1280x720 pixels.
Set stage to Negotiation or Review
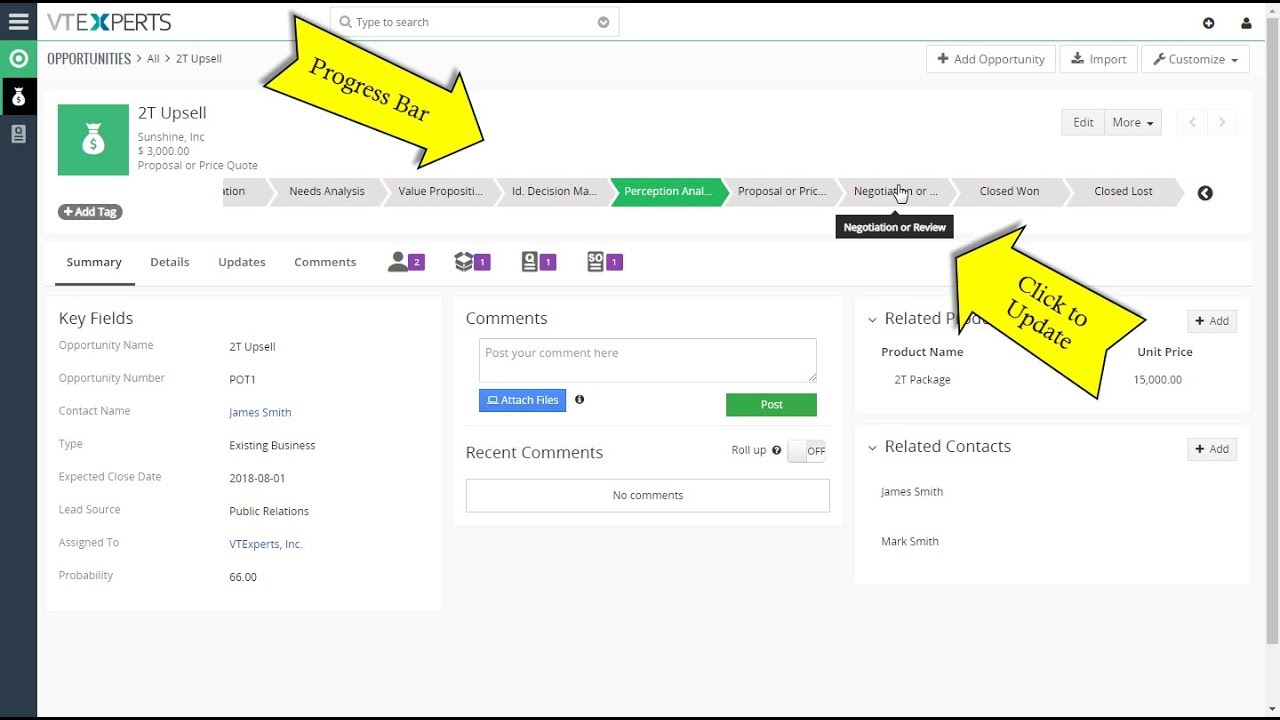(x=896, y=192)
